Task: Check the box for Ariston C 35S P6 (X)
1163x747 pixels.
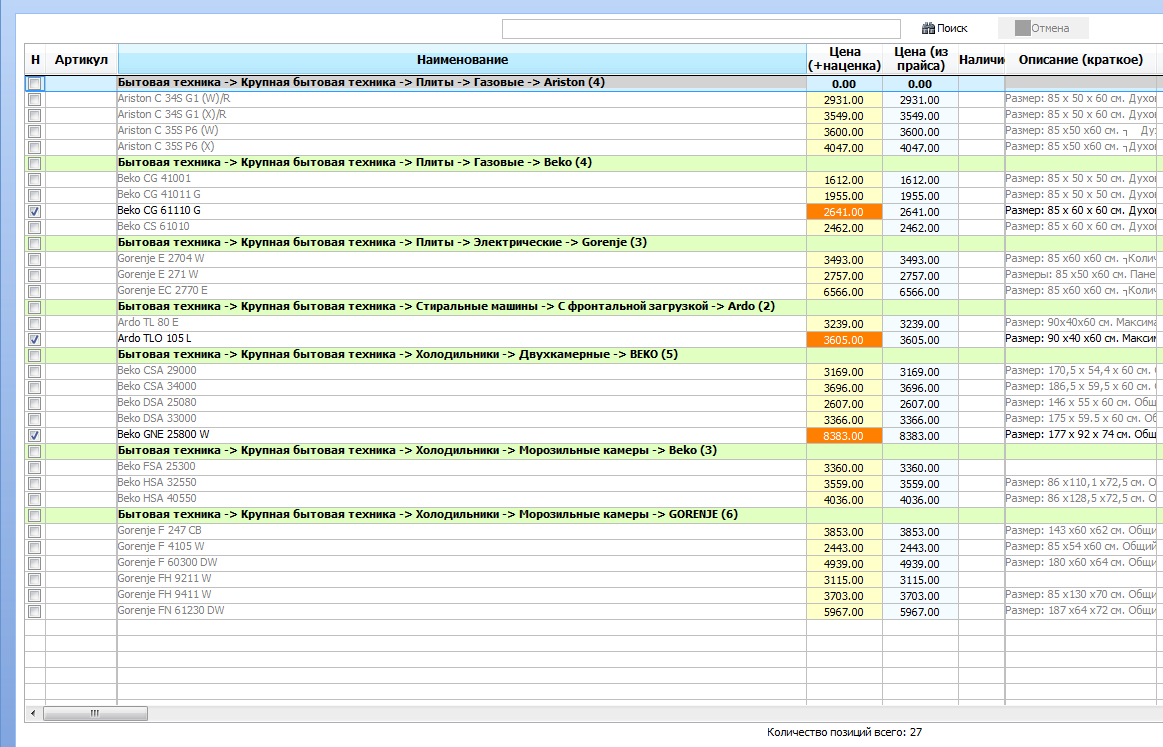Action: tap(35, 148)
